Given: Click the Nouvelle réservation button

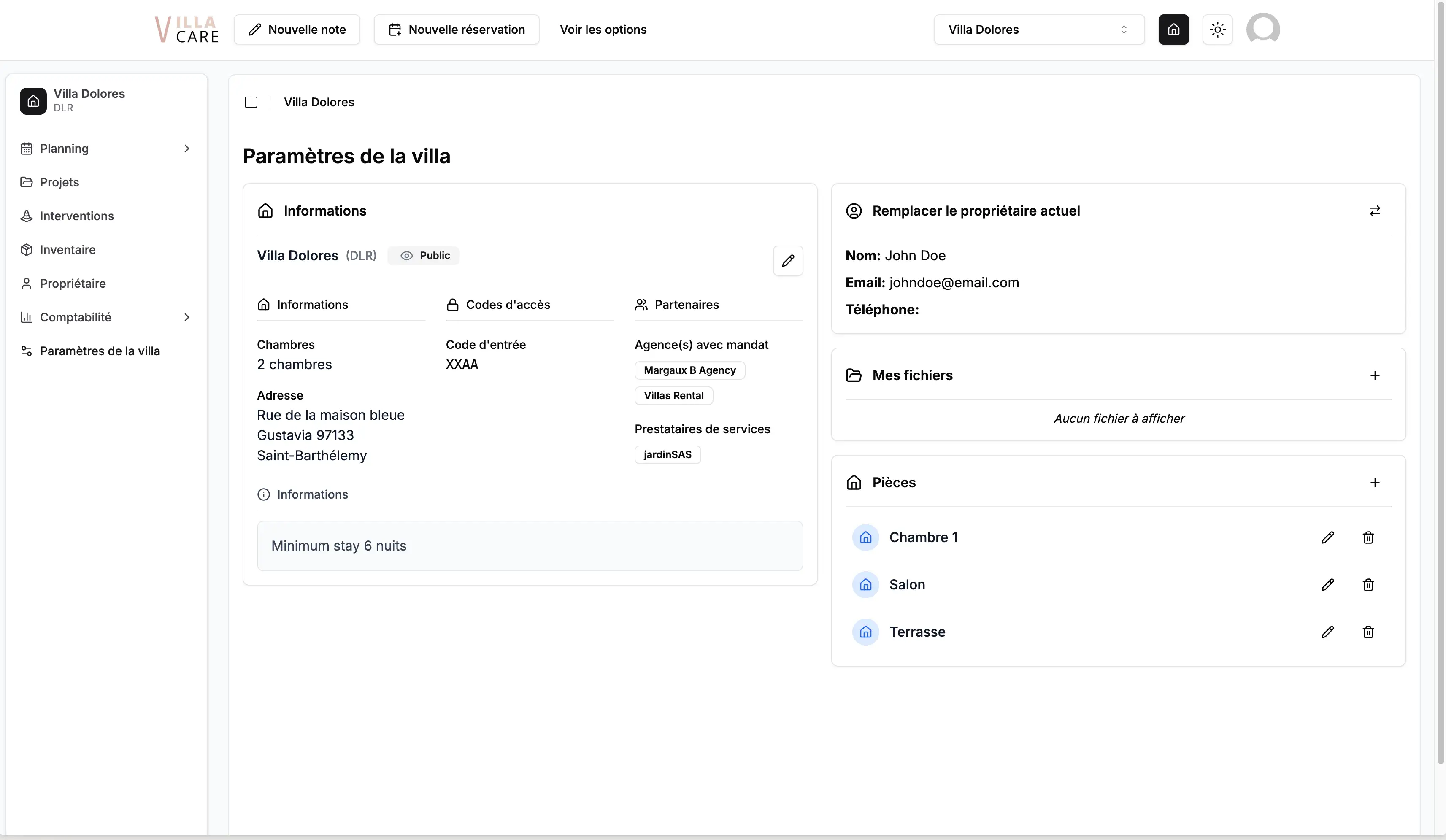Looking at the screenshot, I should 456,29.
